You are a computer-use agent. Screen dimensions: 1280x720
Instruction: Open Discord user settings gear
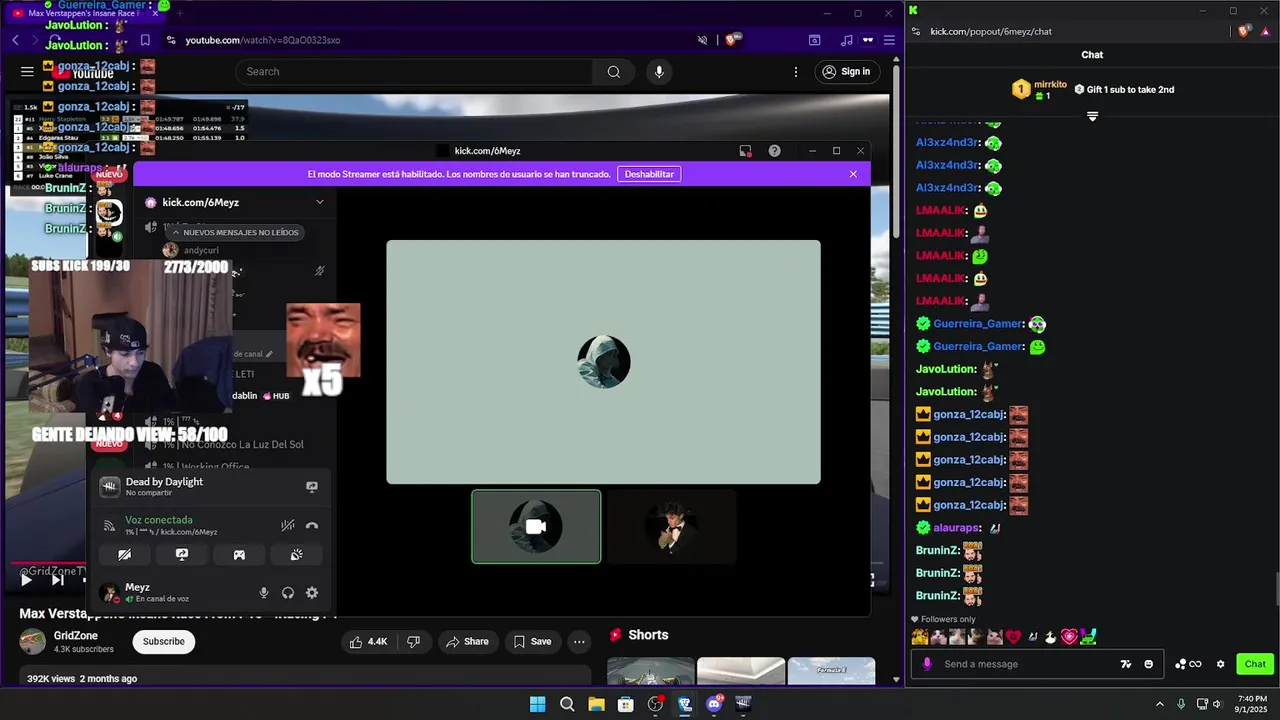312,593
